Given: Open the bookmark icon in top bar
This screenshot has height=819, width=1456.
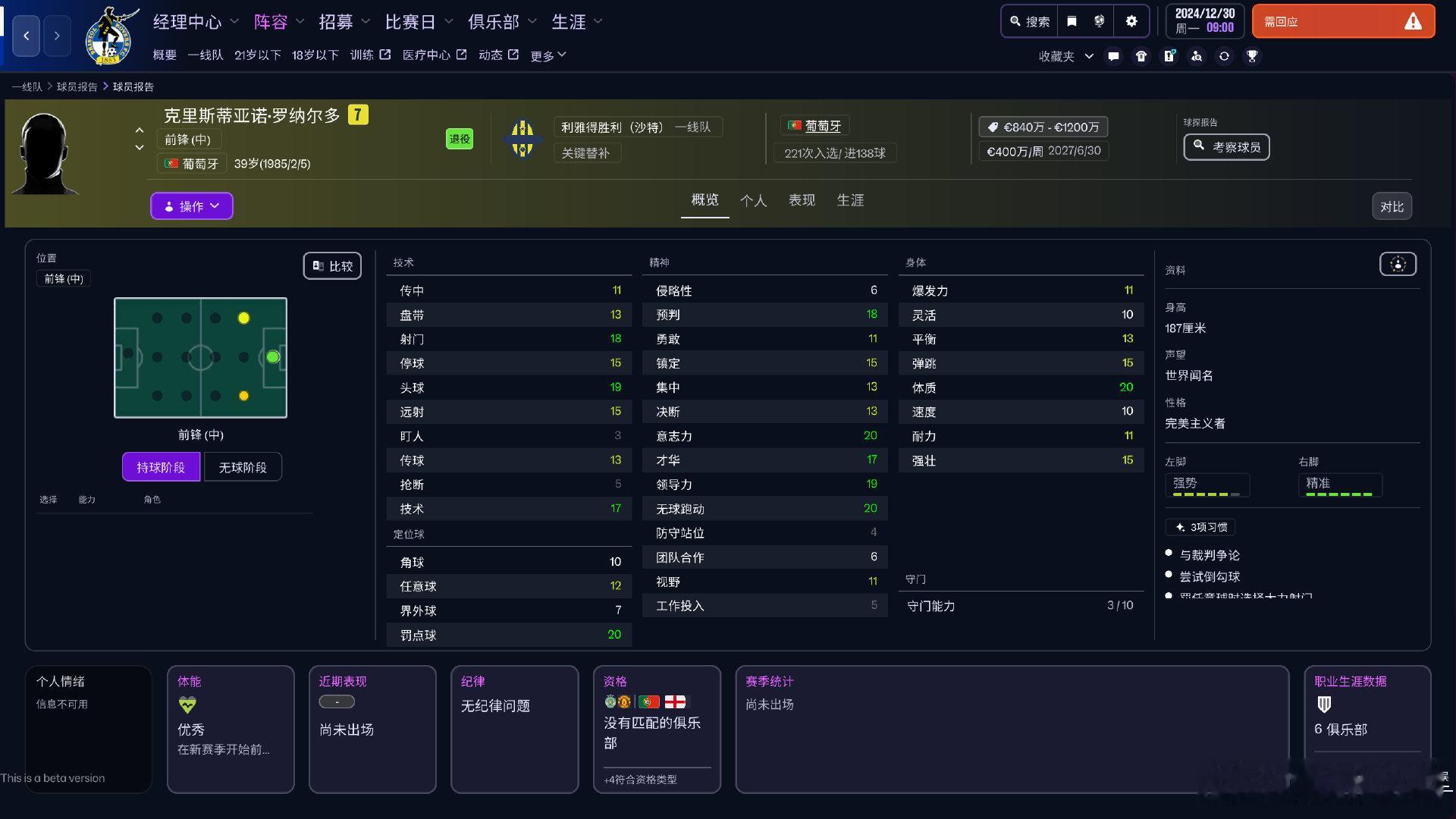Looking at the screenshot, I should pyautogui.click(x=1072, y=21).
